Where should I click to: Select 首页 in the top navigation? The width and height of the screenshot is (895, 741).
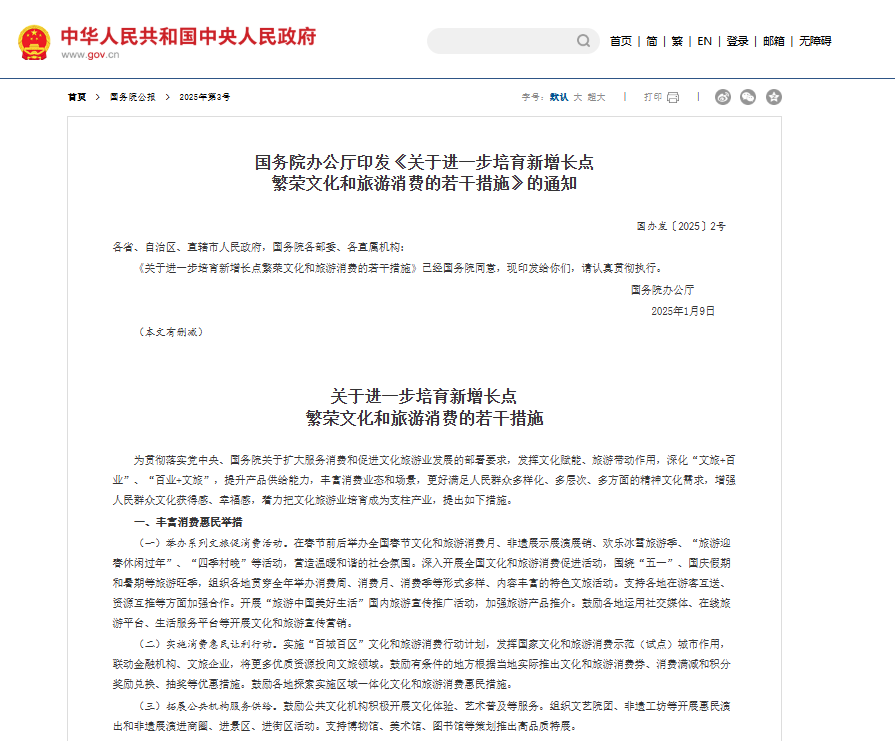coord(620,42)
